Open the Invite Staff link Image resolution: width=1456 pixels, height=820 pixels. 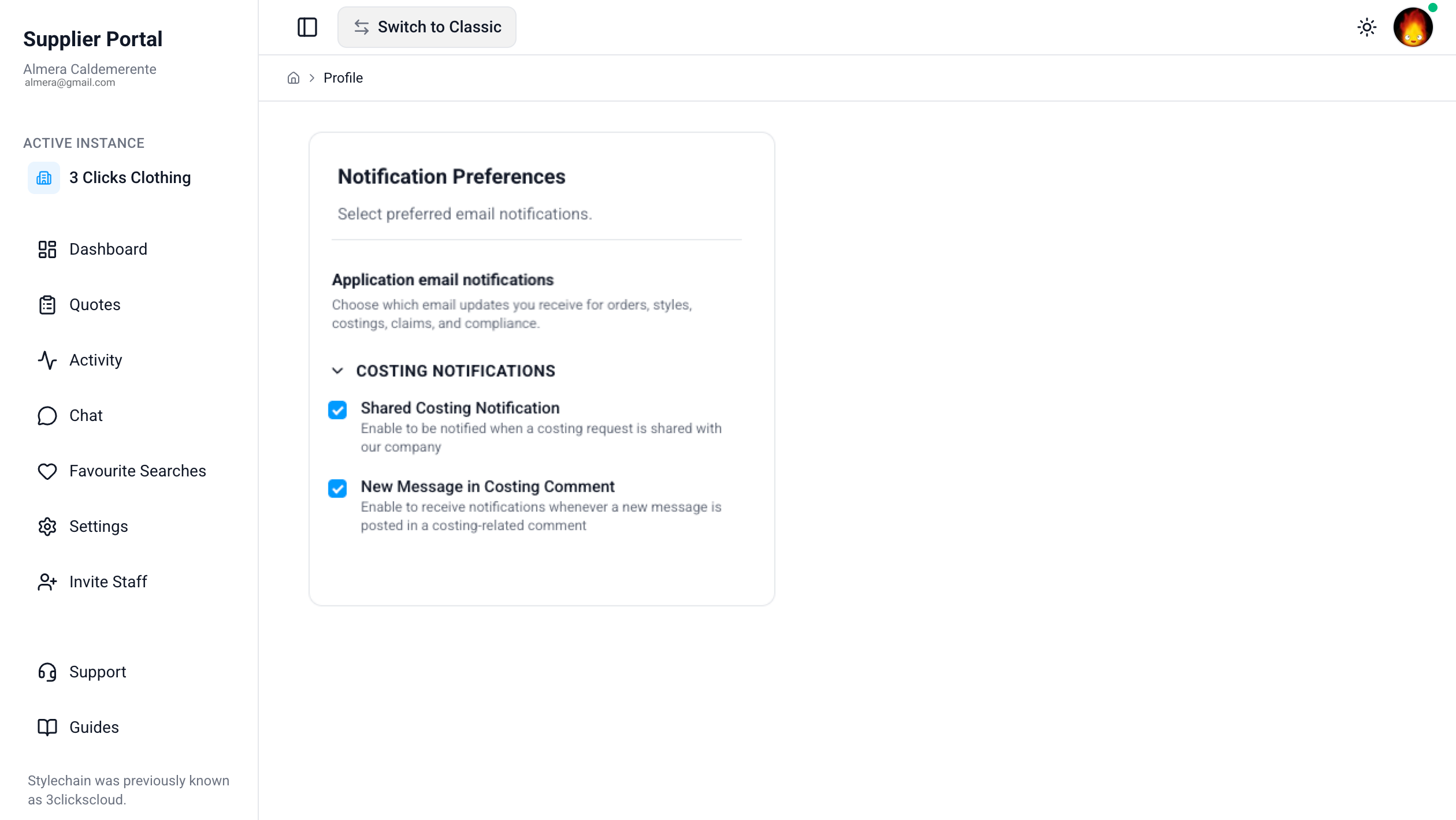(x=108, y=582)
